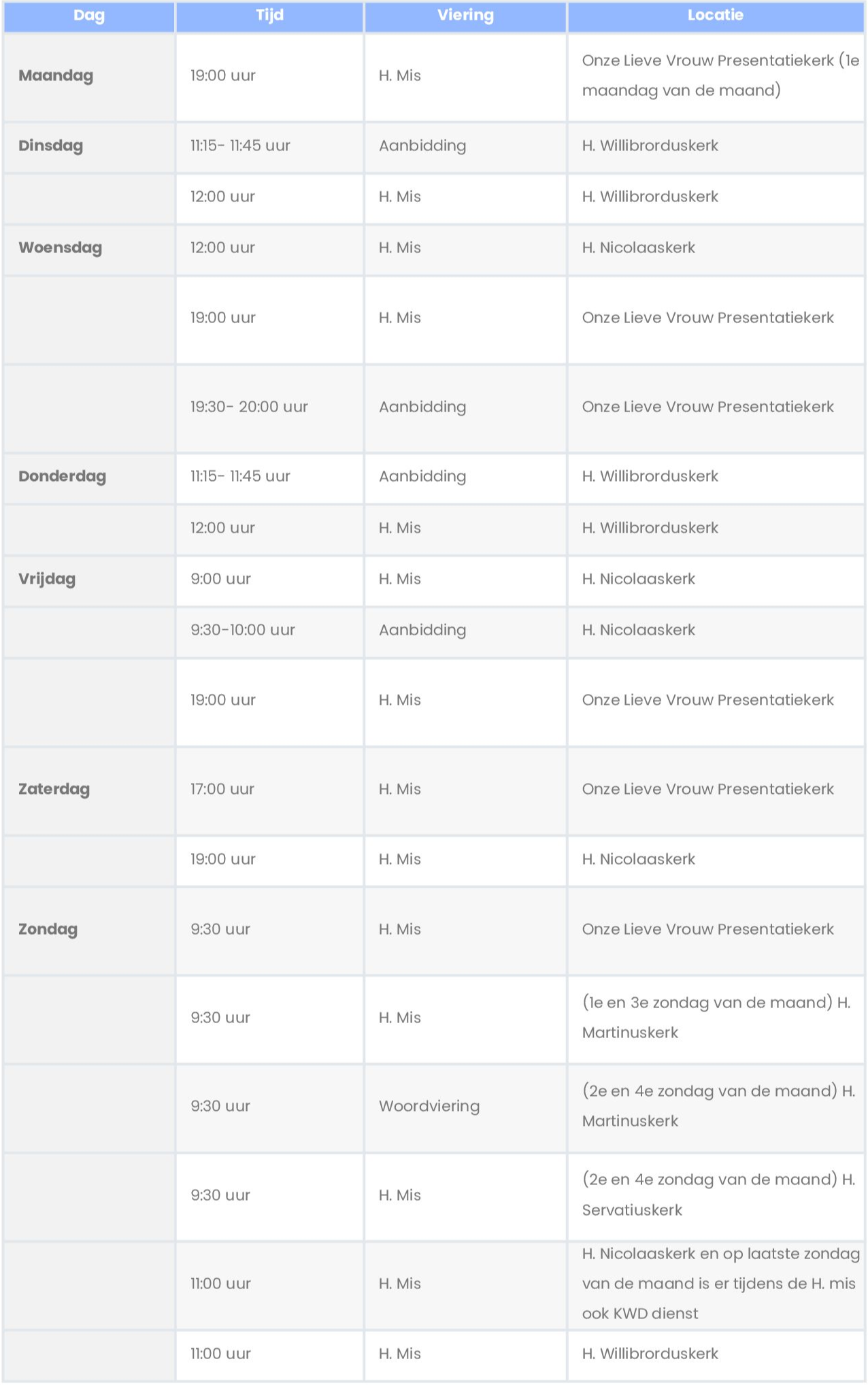Select the Maandag day cell
This screenshot has height=1385, width=868.
(x=89, y=77)
